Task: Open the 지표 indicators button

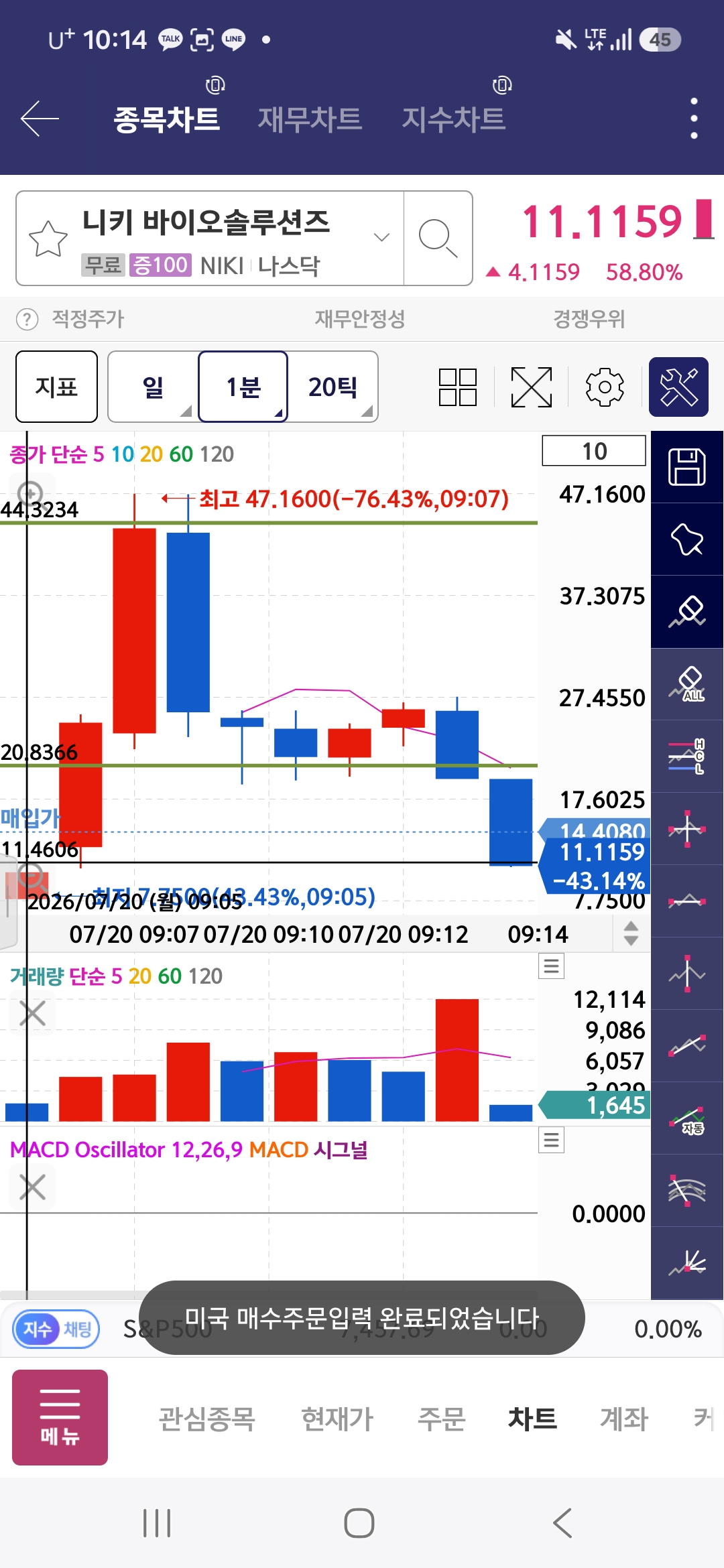Action: [57, 387]
